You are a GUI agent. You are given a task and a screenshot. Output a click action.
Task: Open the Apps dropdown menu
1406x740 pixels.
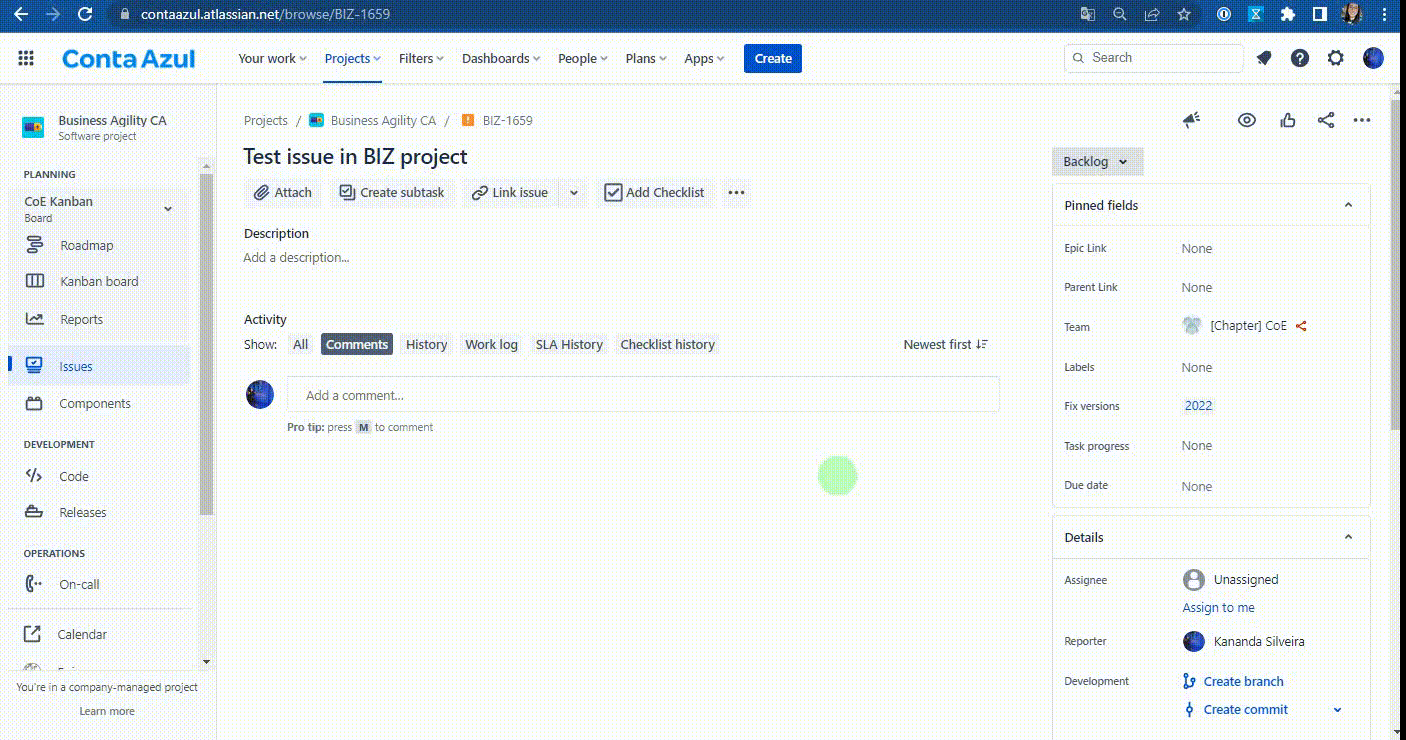pos(705,58)
